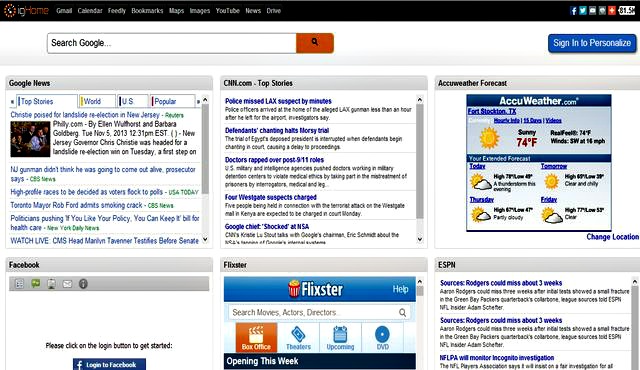
Task: Click Friday's forecast weather icon
Action: click(552, 215)
